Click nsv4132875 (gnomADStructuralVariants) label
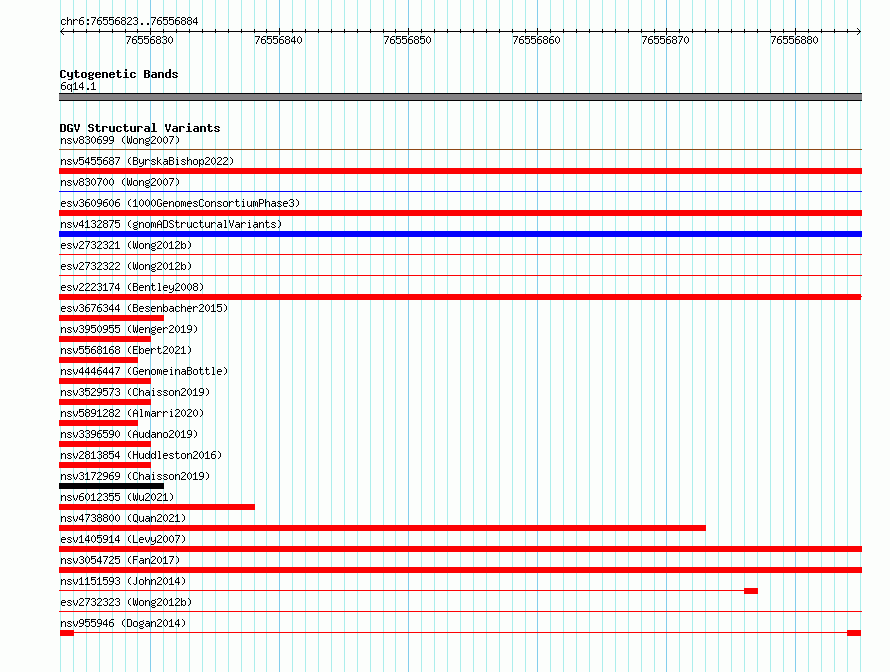Image resolution: width=890 pixels, height=672 pixels. click(171, 224)
